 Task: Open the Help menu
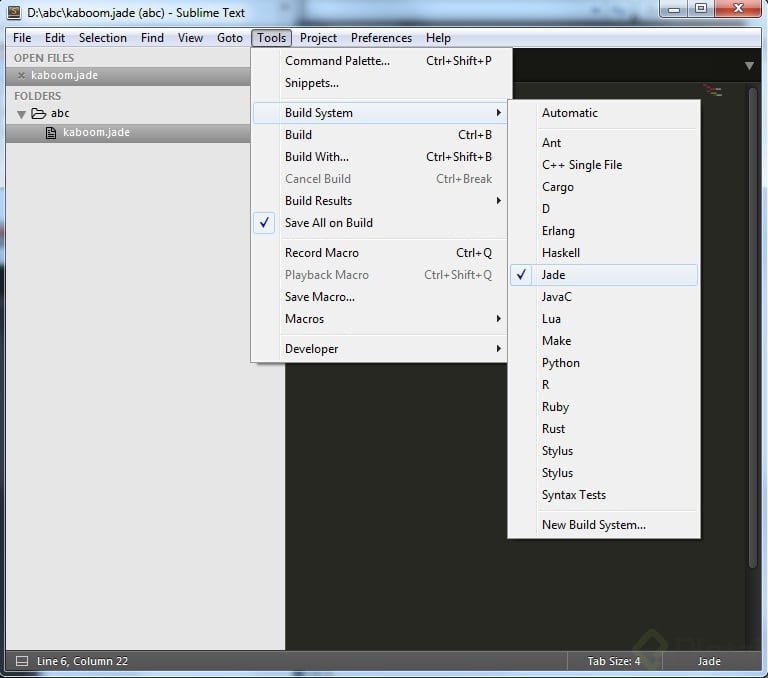[x=438, y=38]
